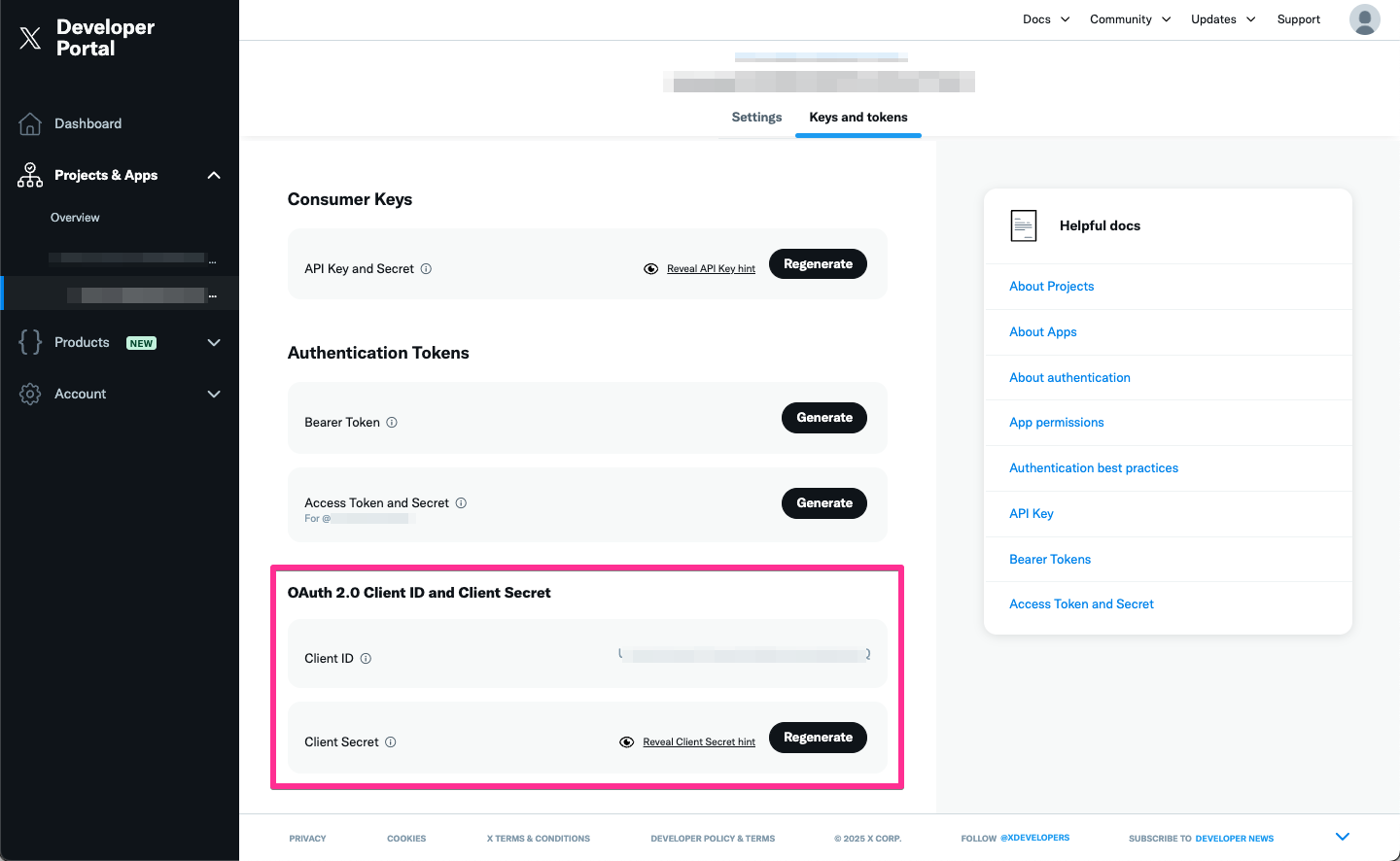Click the X logo in the sidebar header
1400x861 pixels.
30,38
